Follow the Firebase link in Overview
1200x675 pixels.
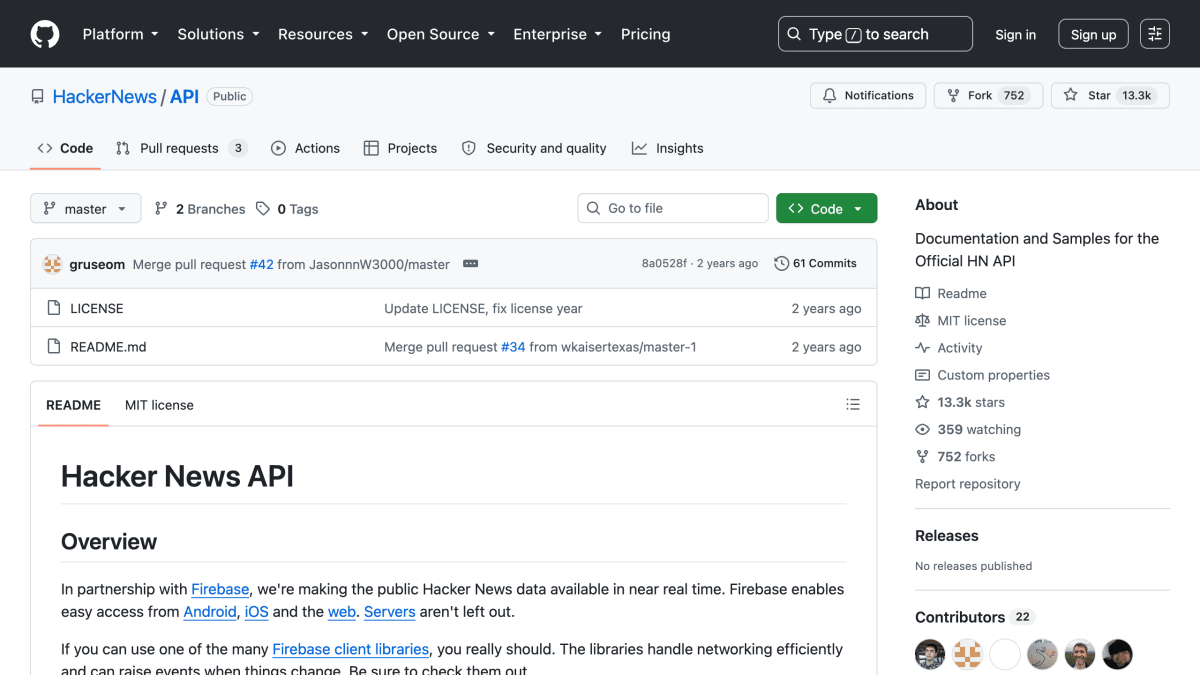click(x=220, y=589)
